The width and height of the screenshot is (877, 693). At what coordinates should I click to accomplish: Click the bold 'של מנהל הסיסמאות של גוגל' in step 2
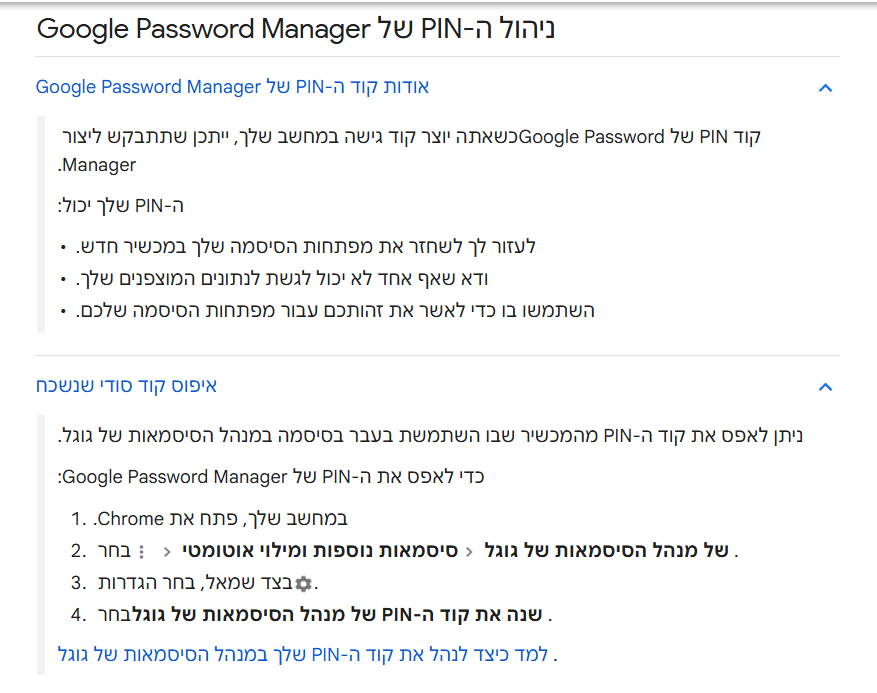point(606,550)
